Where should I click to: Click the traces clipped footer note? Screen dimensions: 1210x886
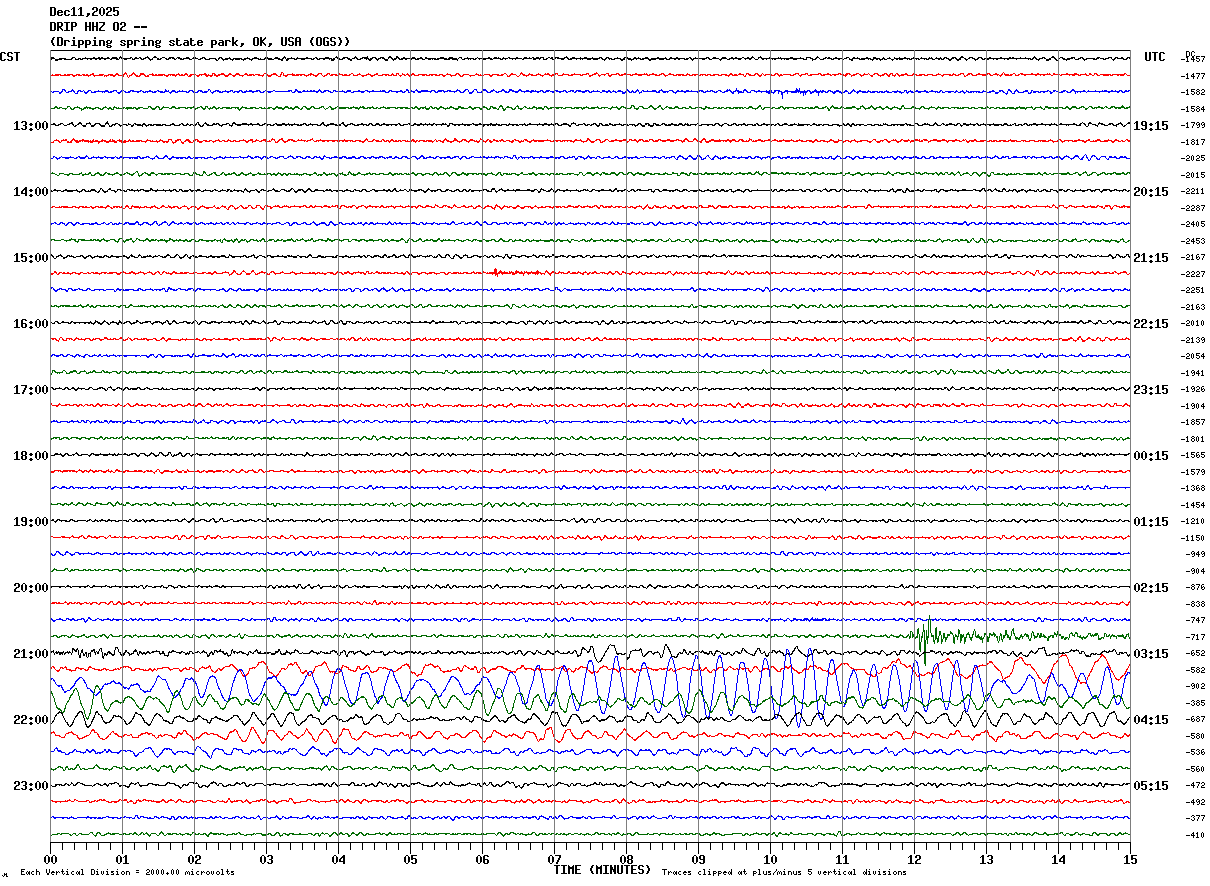(x=784, y=873)
